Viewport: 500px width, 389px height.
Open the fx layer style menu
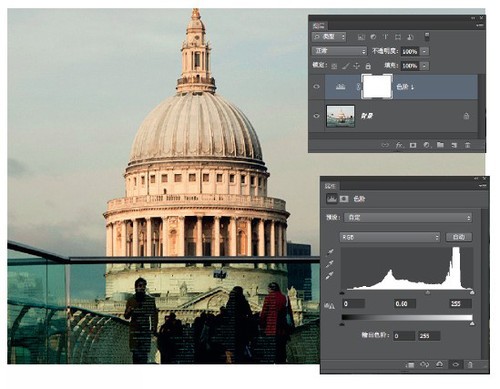tap(399, 145)
